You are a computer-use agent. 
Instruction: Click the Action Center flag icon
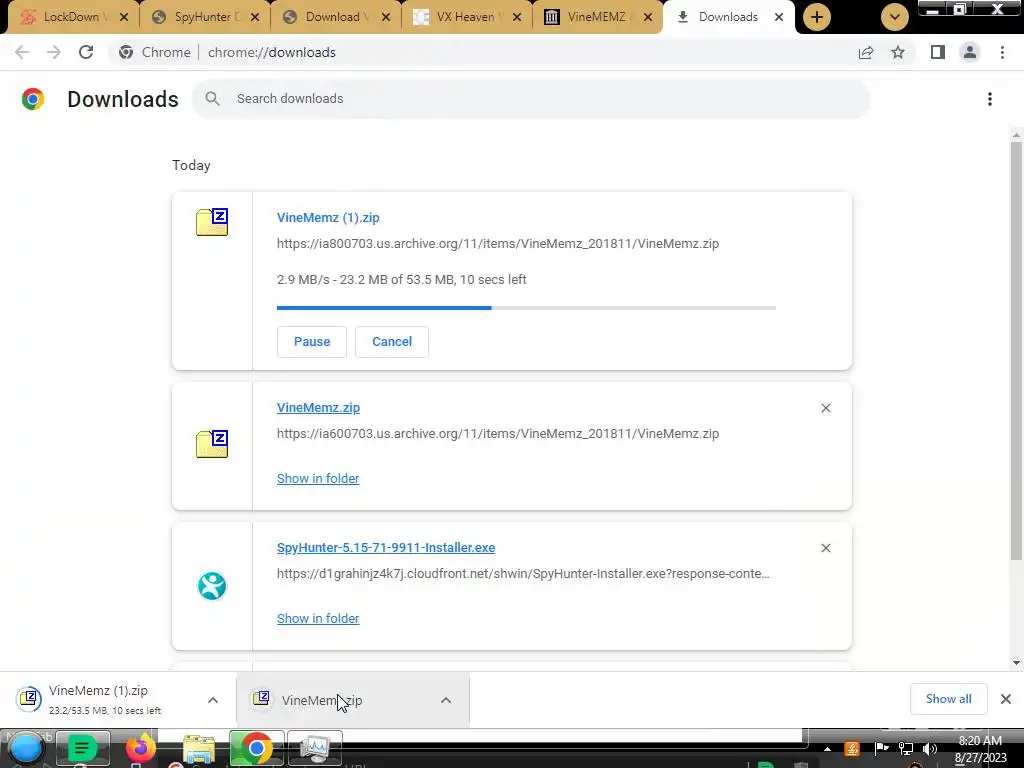(881, 749)
